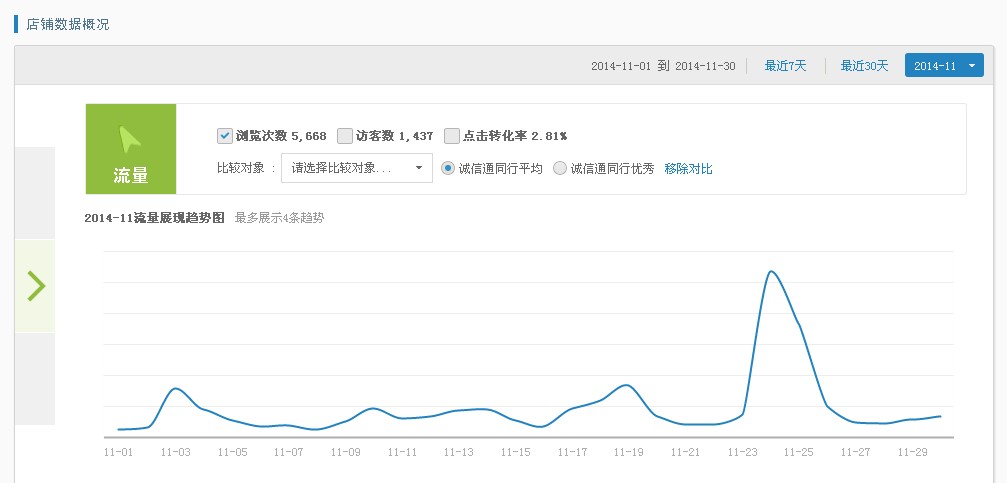The height and width of the screenshot is (483, 1007).
Task: Click the green right chevron arrow in sidebar
Action: click(36, 286)
